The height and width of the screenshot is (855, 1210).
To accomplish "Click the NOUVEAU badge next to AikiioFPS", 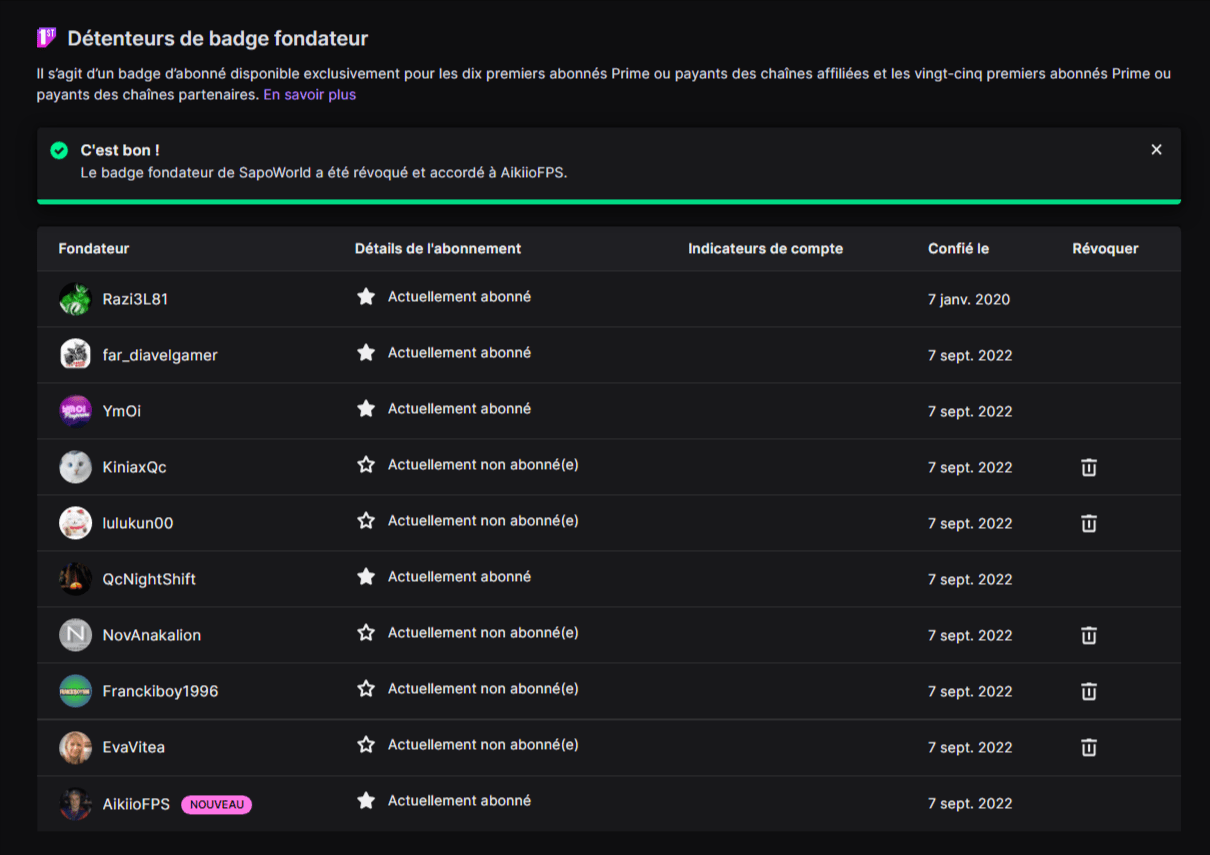I will pyautogui.click(x=216, y=804).
